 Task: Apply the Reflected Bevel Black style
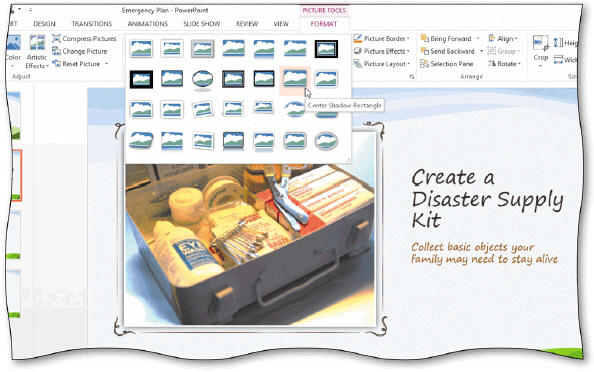click(x=233, y=140)
